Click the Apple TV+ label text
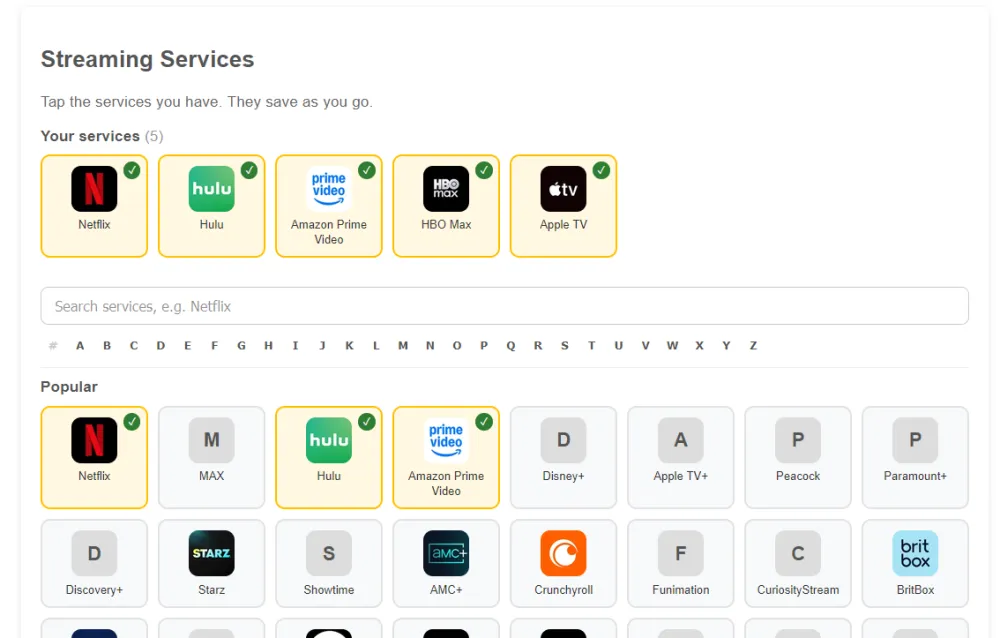This screenshot has width=1000, height=638. [681, 476]
